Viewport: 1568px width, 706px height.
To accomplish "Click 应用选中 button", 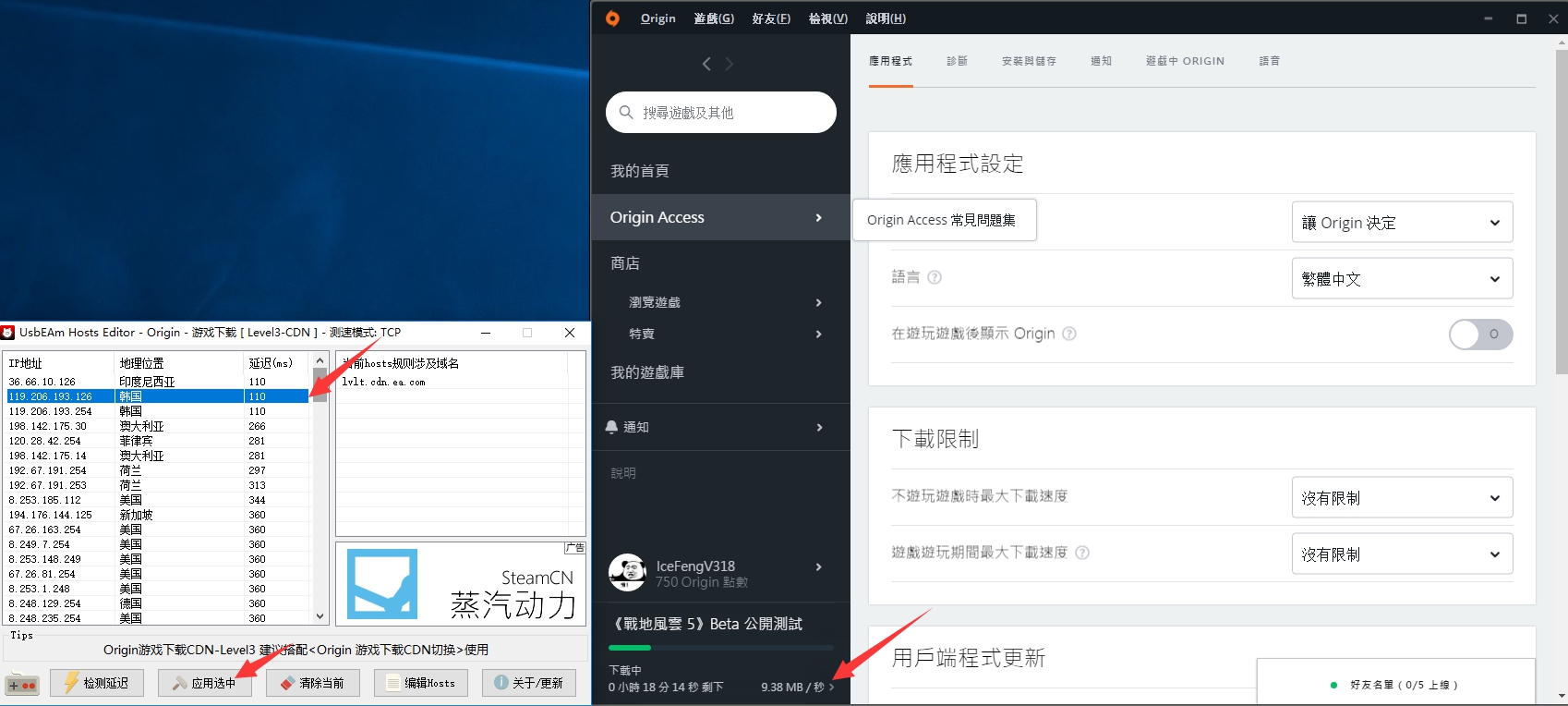I will tap(205, 683).
